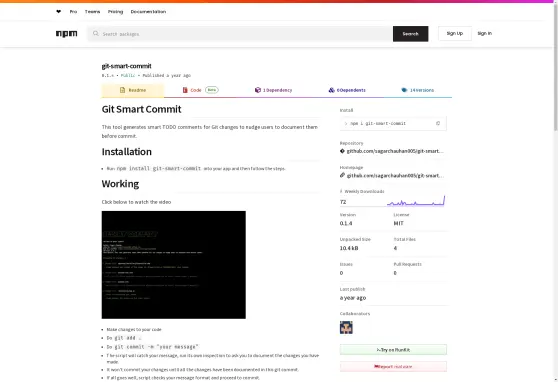Click the Try on RunKit button
This screenshot has height=382, width=558.
(x=393, y=350)
